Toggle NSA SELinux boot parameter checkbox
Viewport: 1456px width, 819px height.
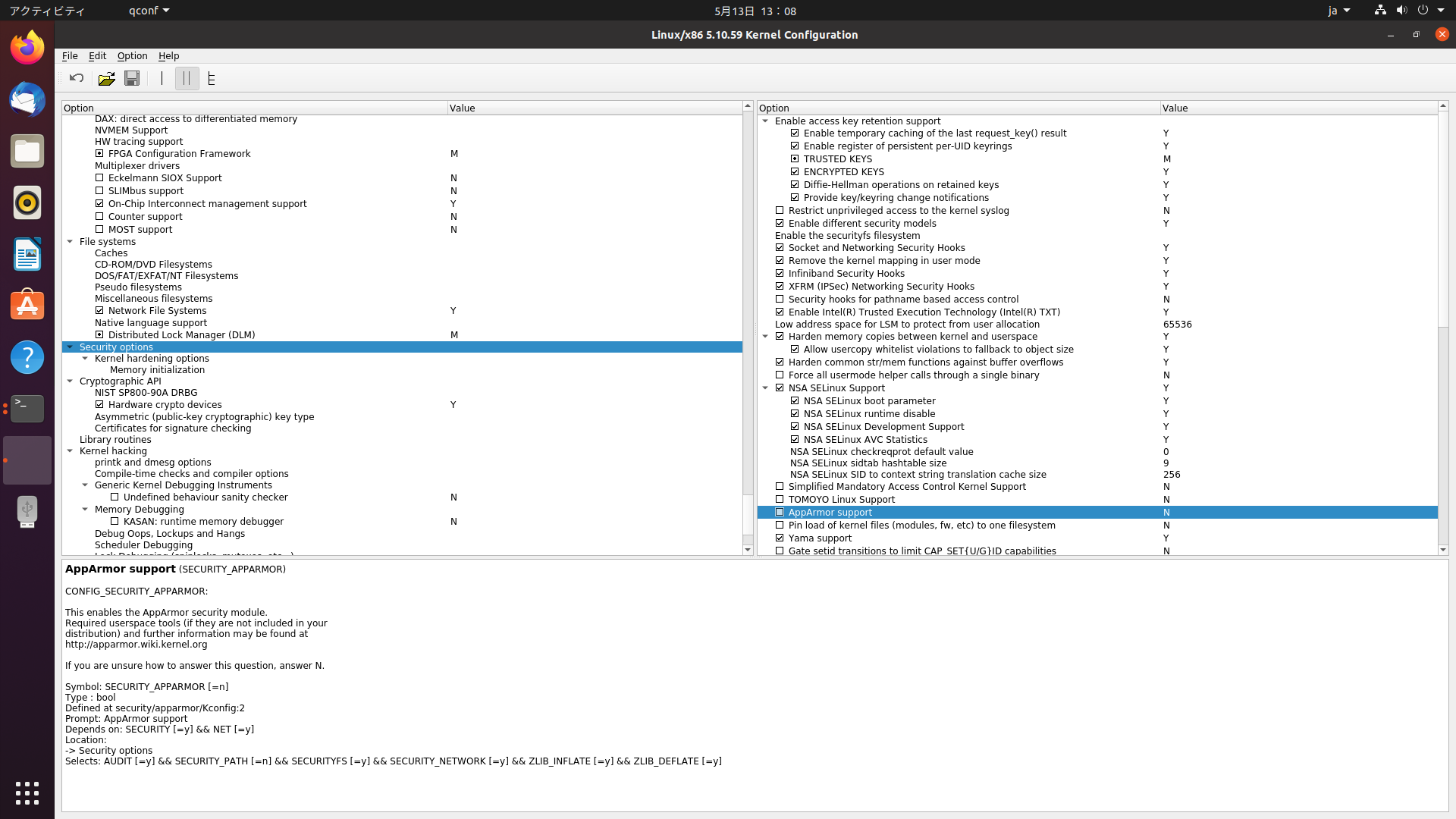[x=795, y=401]
